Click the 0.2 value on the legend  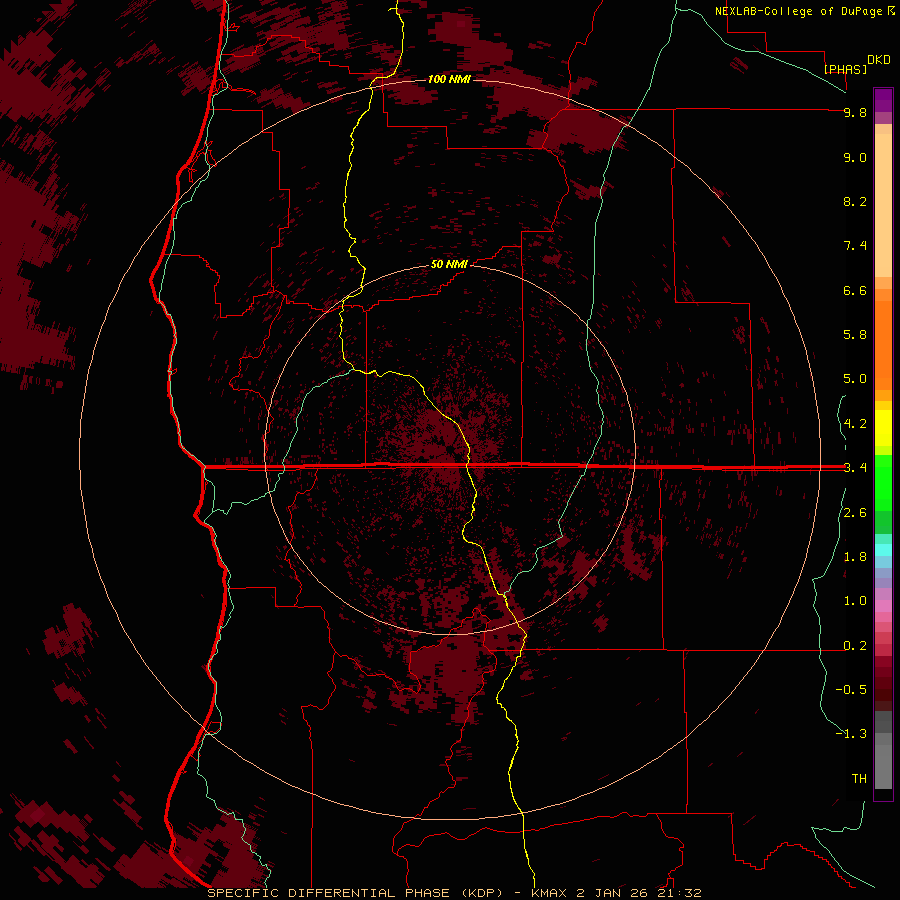pyautogui.click(x=855, y=646)
